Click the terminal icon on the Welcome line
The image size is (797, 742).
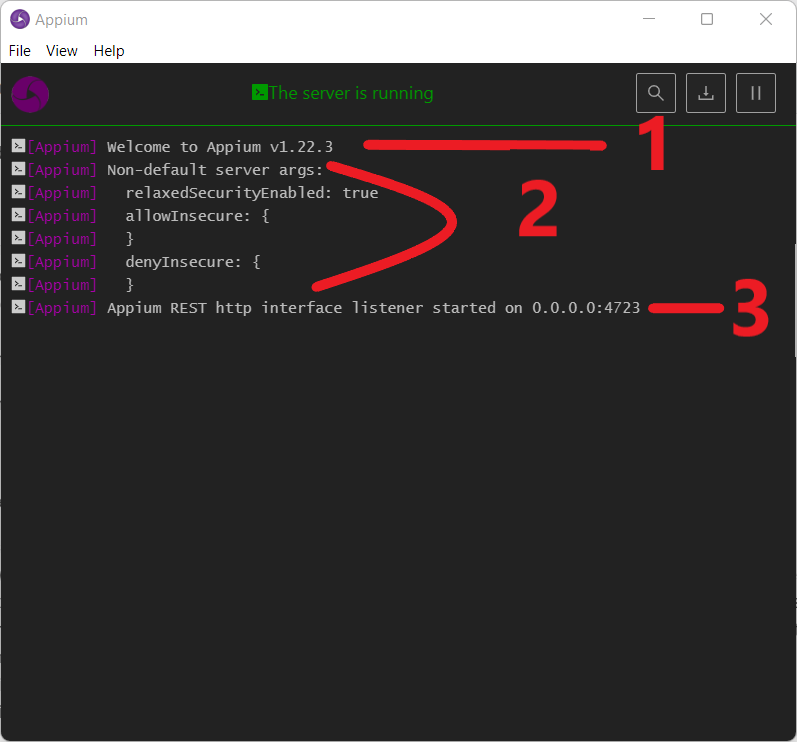click(x=18, y=146)
